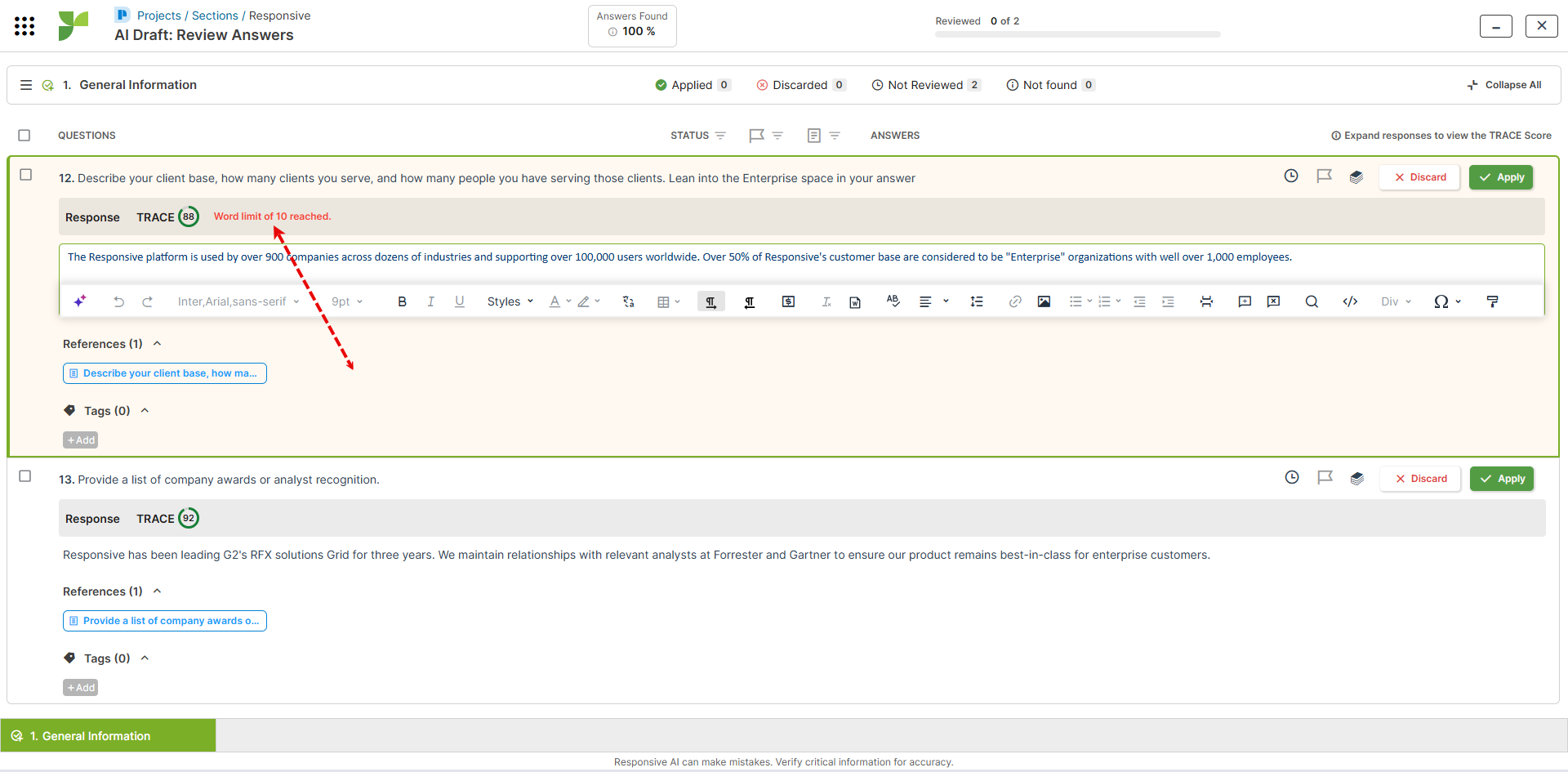
Task: Discard the answer for question 13
Action: [x=1420, y=479]
